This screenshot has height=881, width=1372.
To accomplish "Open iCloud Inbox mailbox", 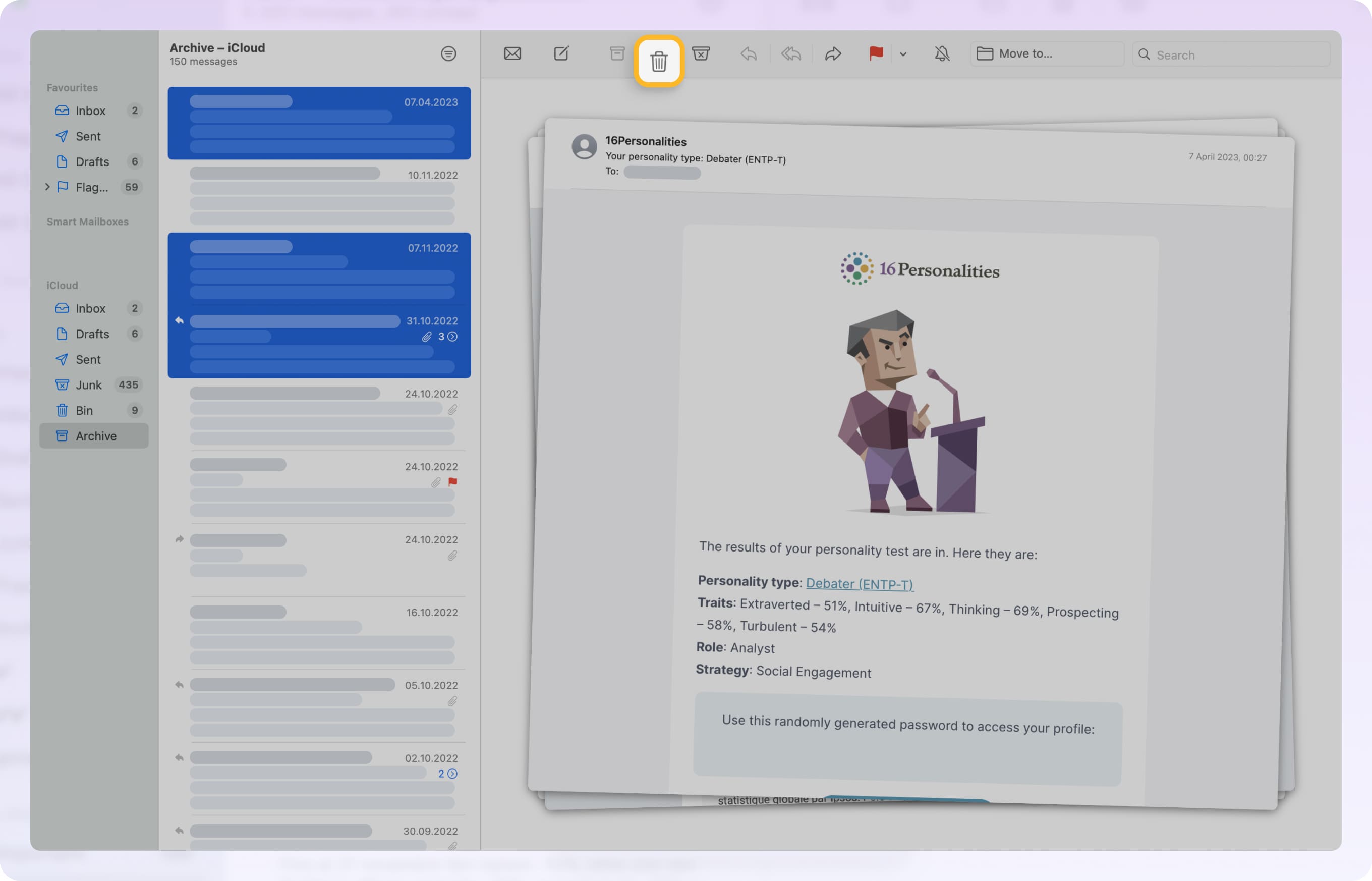I will [x=94, y=308].
